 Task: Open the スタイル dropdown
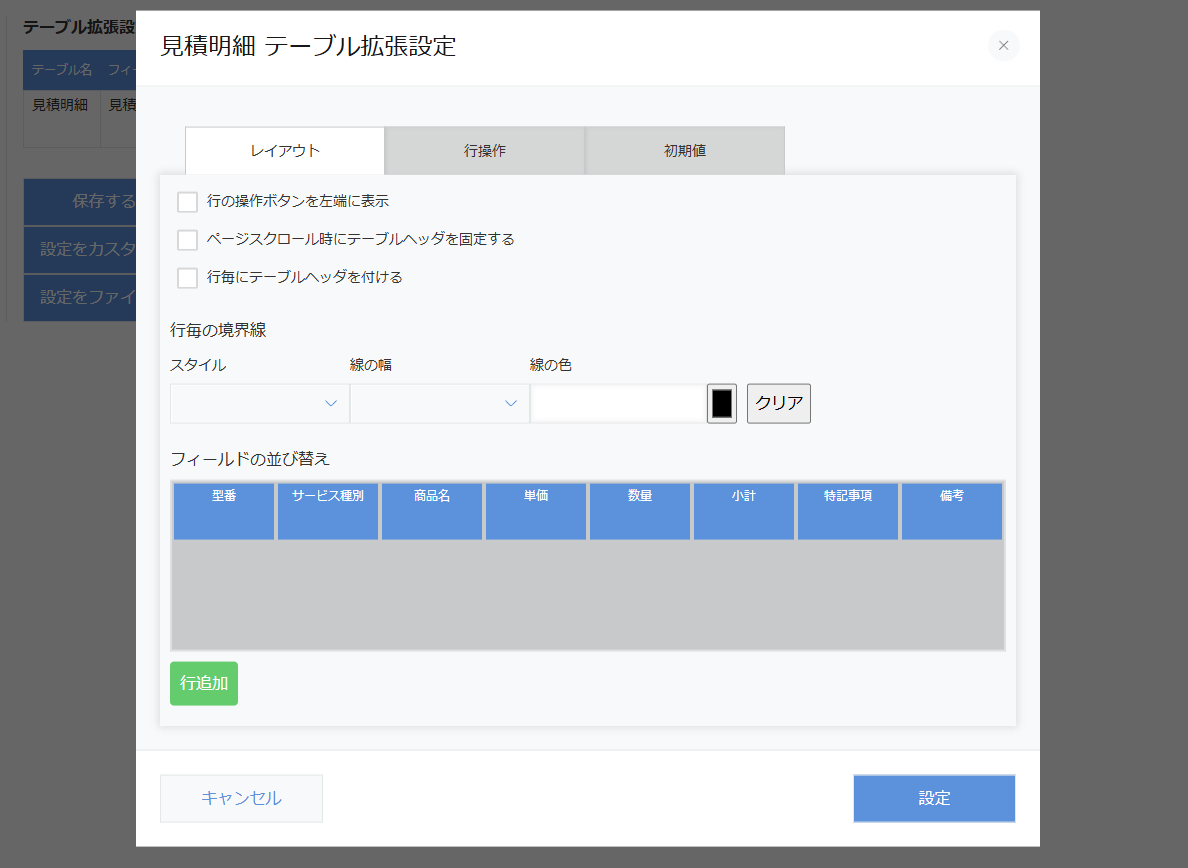click(x=259, y=403)
